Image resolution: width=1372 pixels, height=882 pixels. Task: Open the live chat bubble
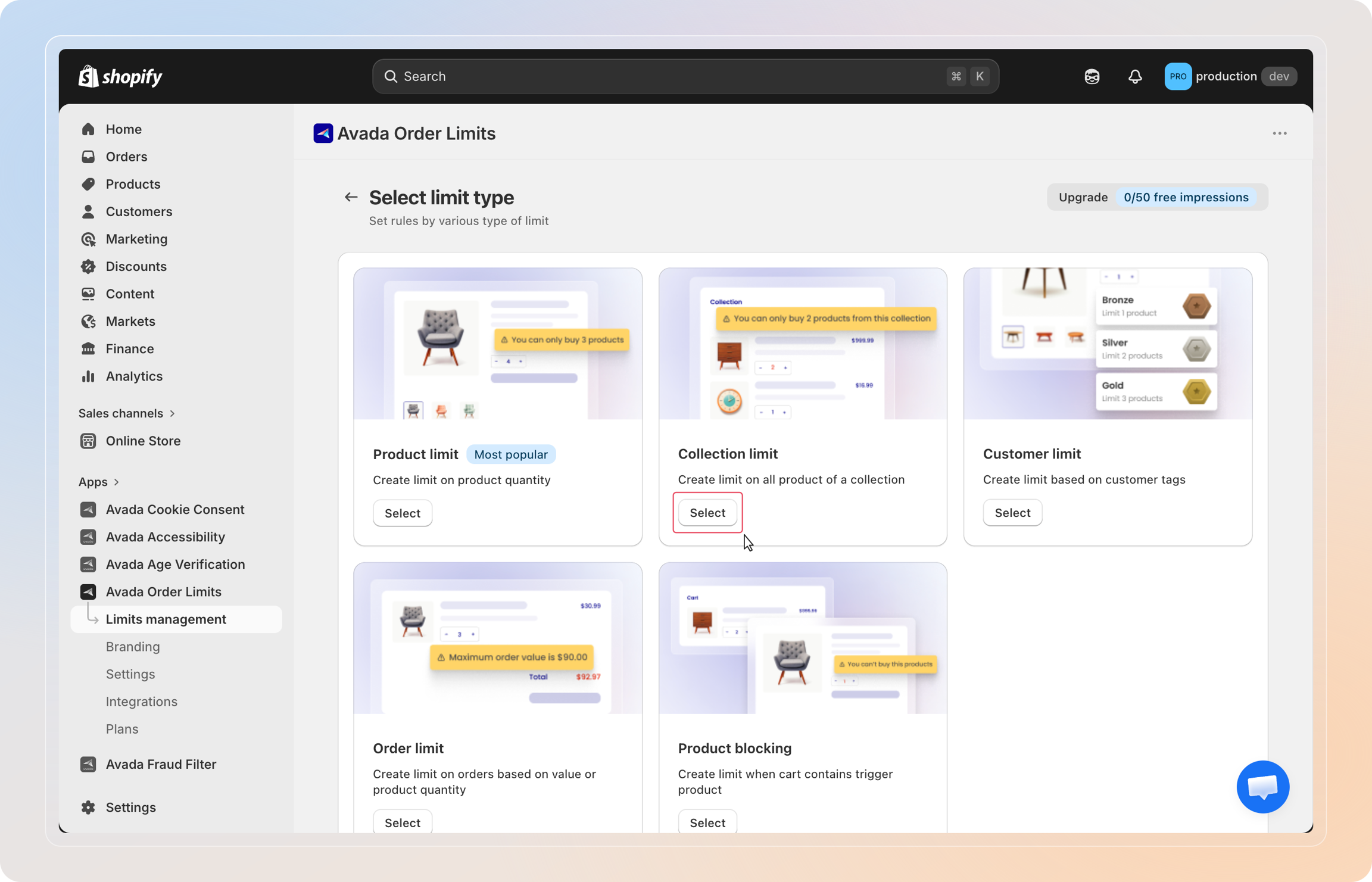pos(1262,786)
